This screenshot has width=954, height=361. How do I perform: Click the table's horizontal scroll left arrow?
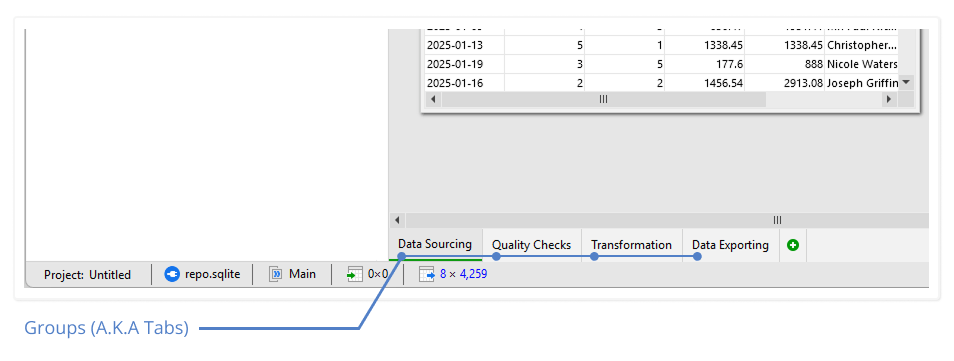(433, 99)
